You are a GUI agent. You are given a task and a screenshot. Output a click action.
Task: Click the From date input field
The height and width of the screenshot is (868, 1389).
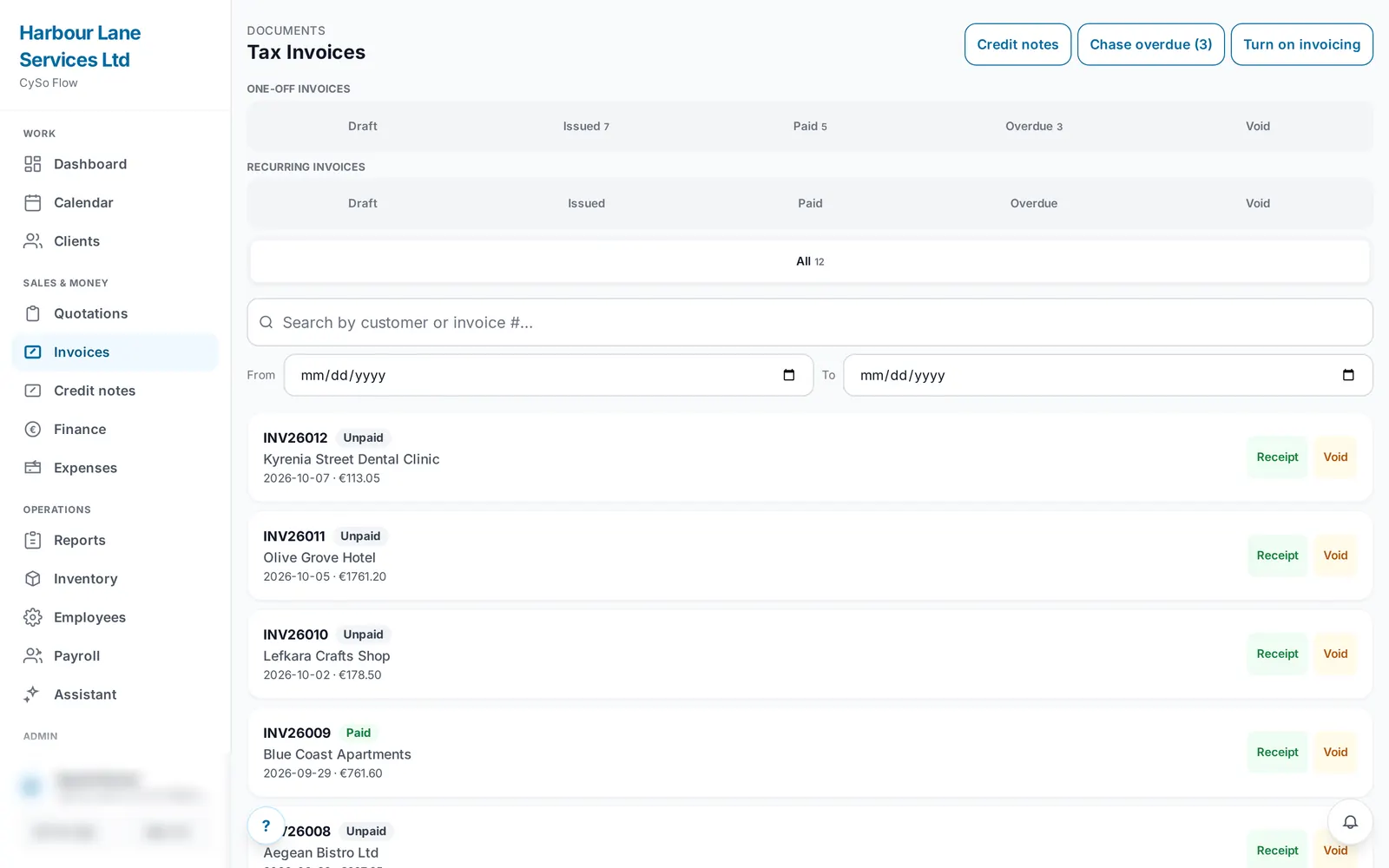(x=549, y=375)
